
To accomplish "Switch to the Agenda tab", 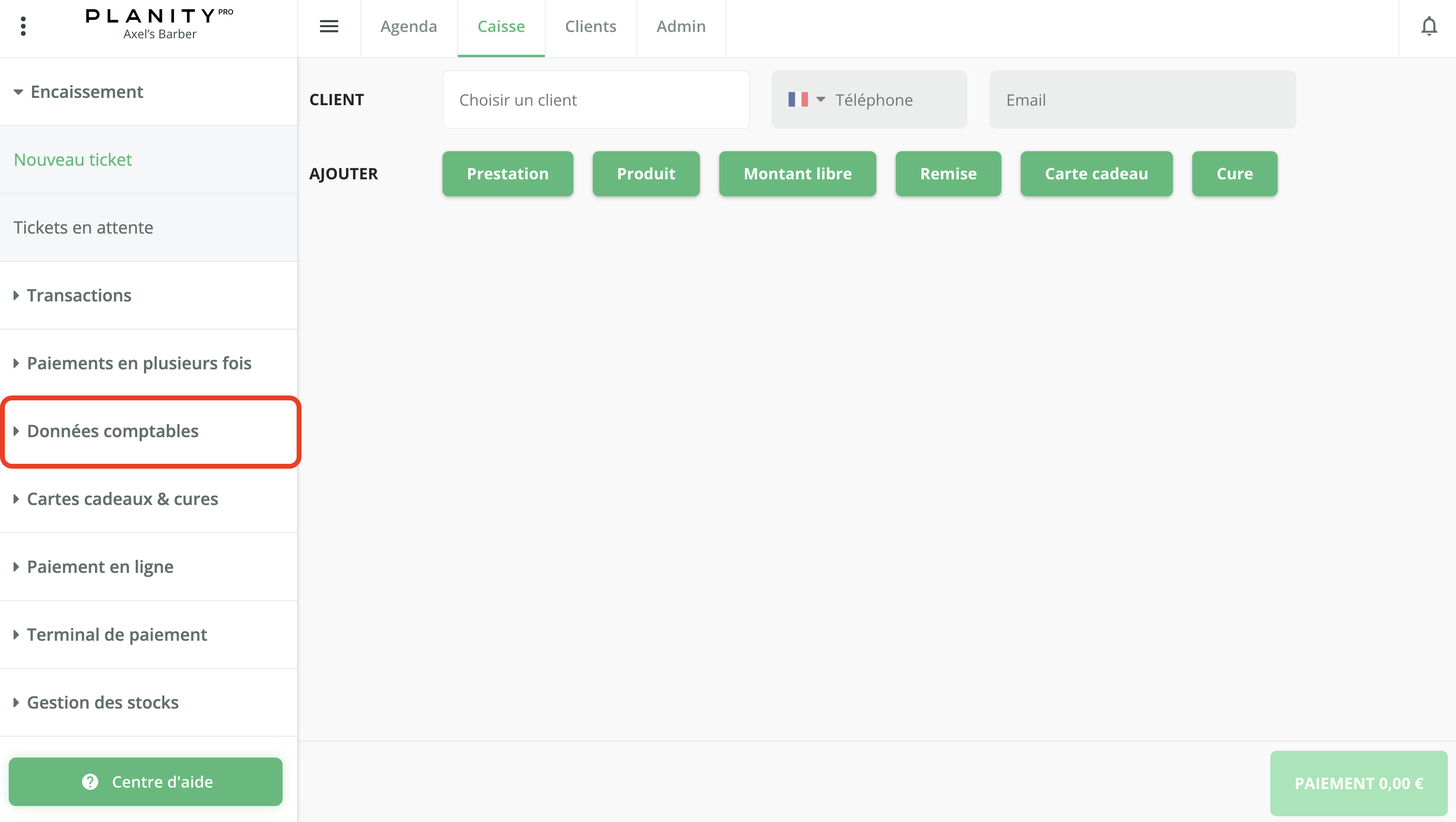I will [x=408, y=26].
